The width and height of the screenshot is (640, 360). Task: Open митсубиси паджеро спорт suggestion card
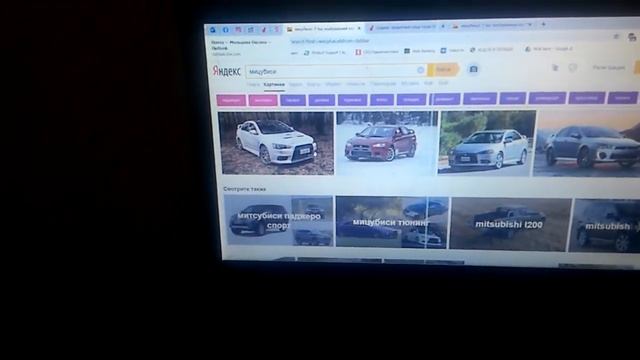click(278, 220)
